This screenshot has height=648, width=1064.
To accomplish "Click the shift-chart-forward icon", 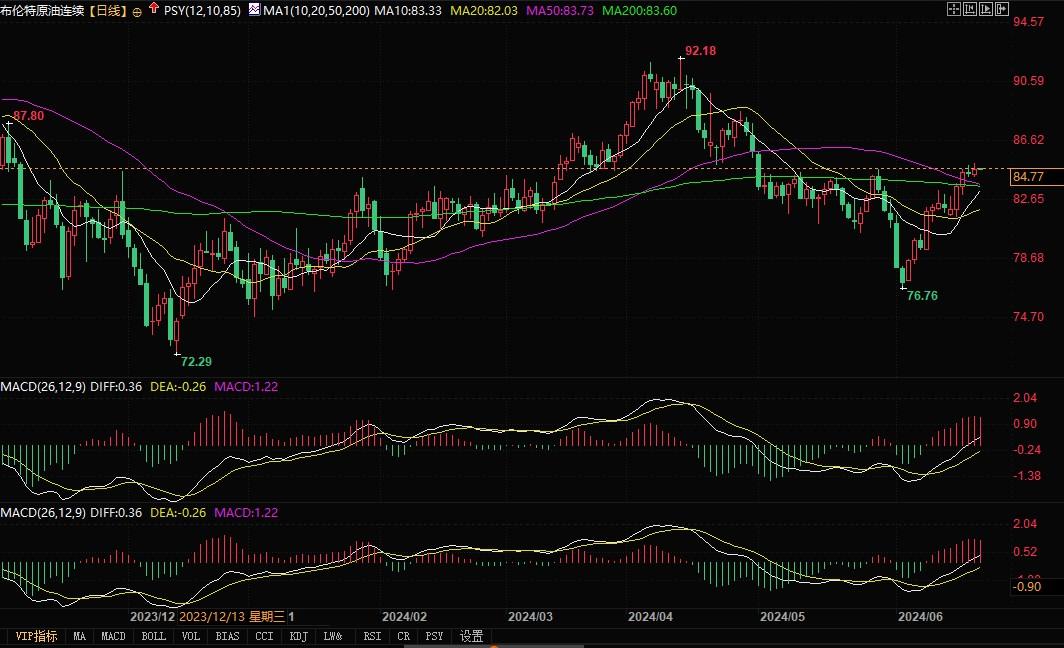I will [1001, 9].
